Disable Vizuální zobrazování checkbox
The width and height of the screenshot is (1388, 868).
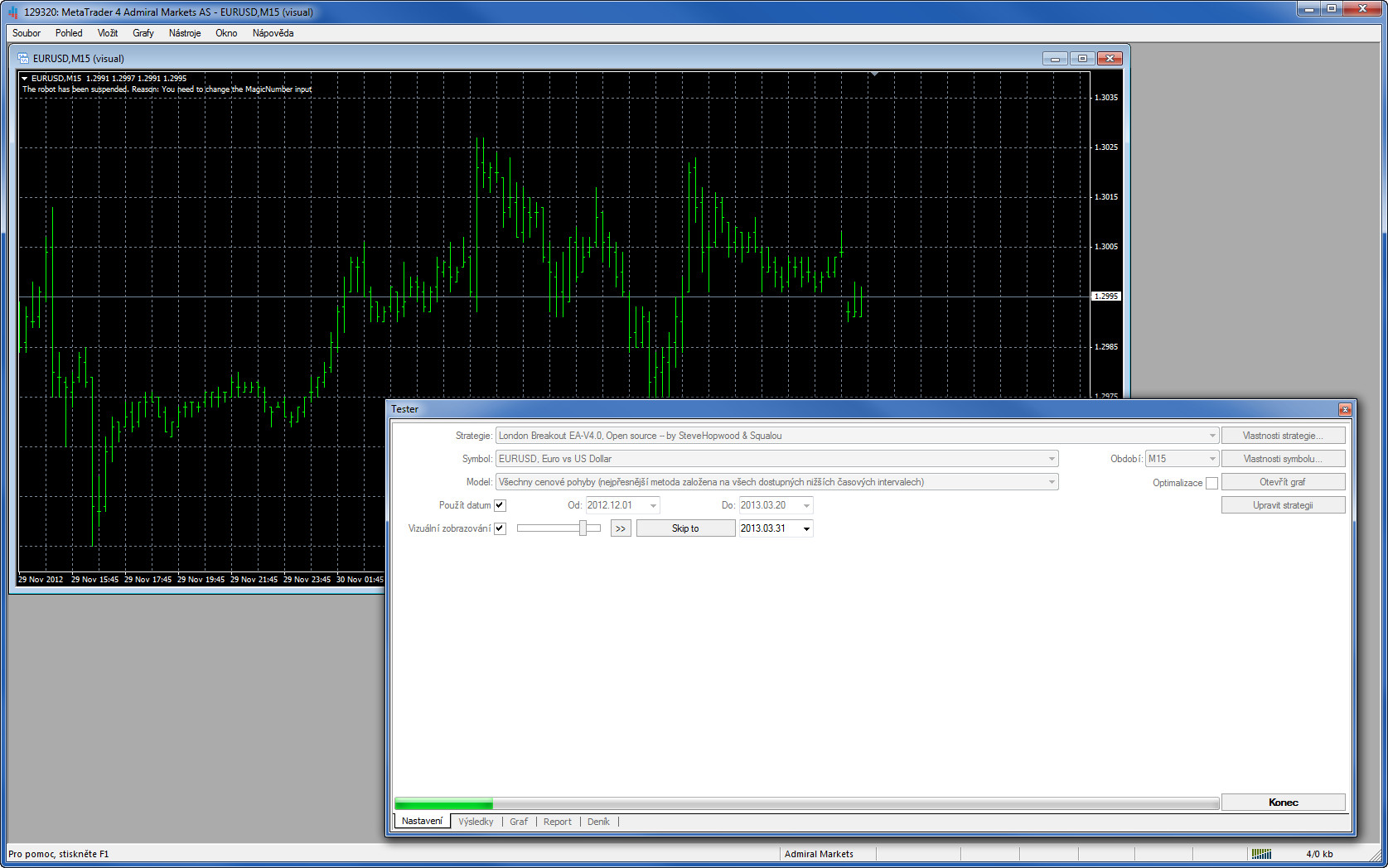(500, 528)
